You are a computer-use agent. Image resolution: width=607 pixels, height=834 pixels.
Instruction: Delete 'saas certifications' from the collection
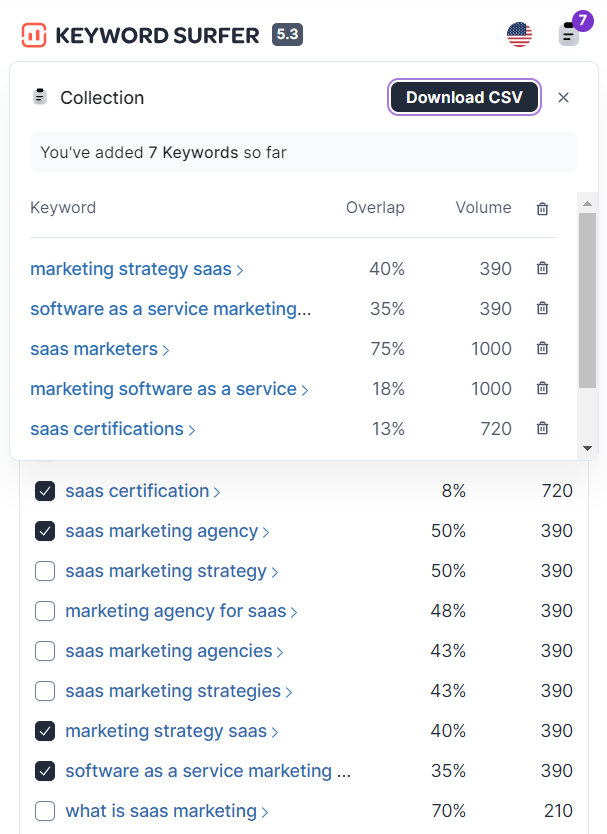pyautogui.click(x=542, y=429)
